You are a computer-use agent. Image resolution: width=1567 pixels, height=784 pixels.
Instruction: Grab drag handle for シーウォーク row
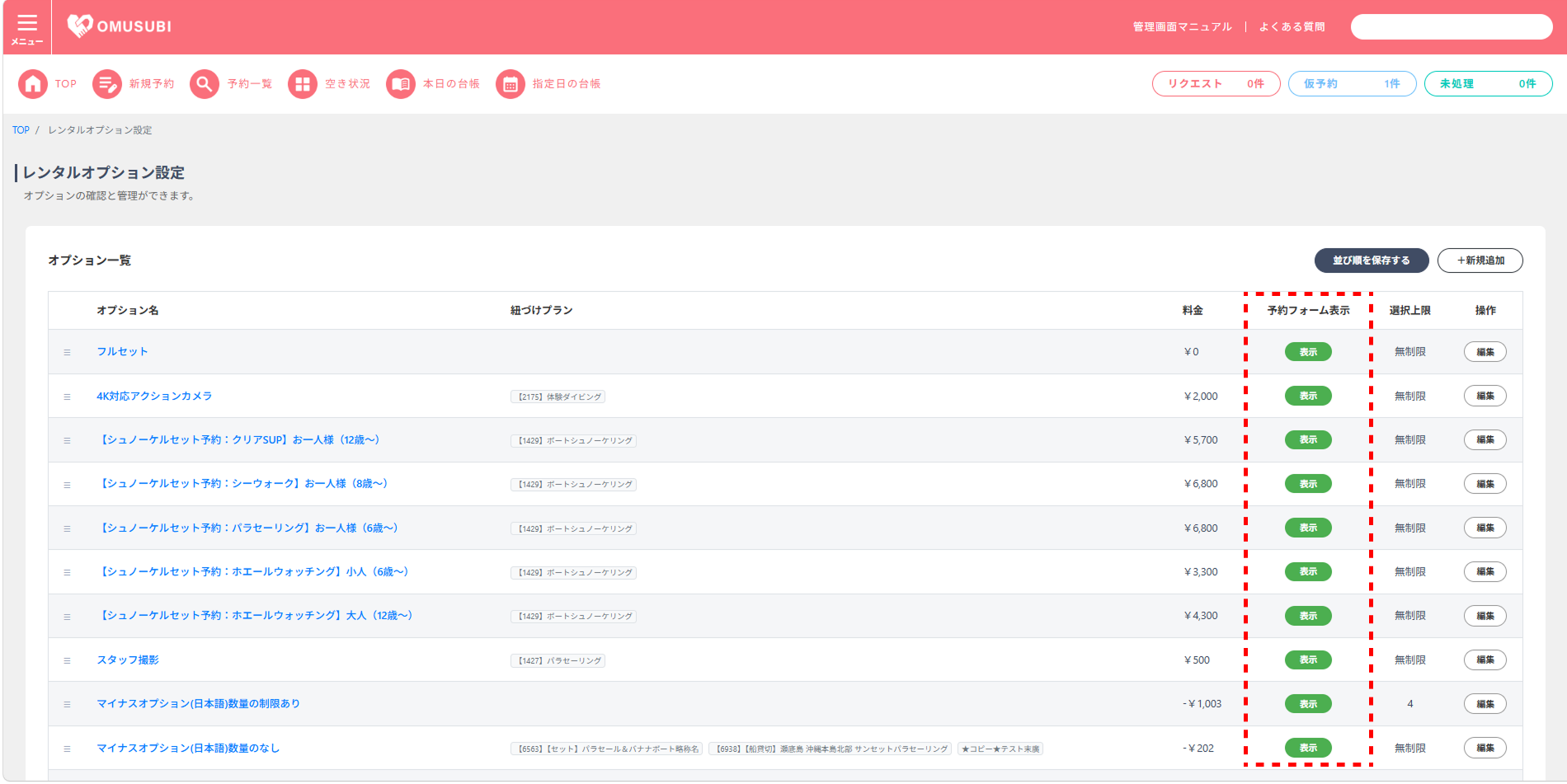(68, 485)
